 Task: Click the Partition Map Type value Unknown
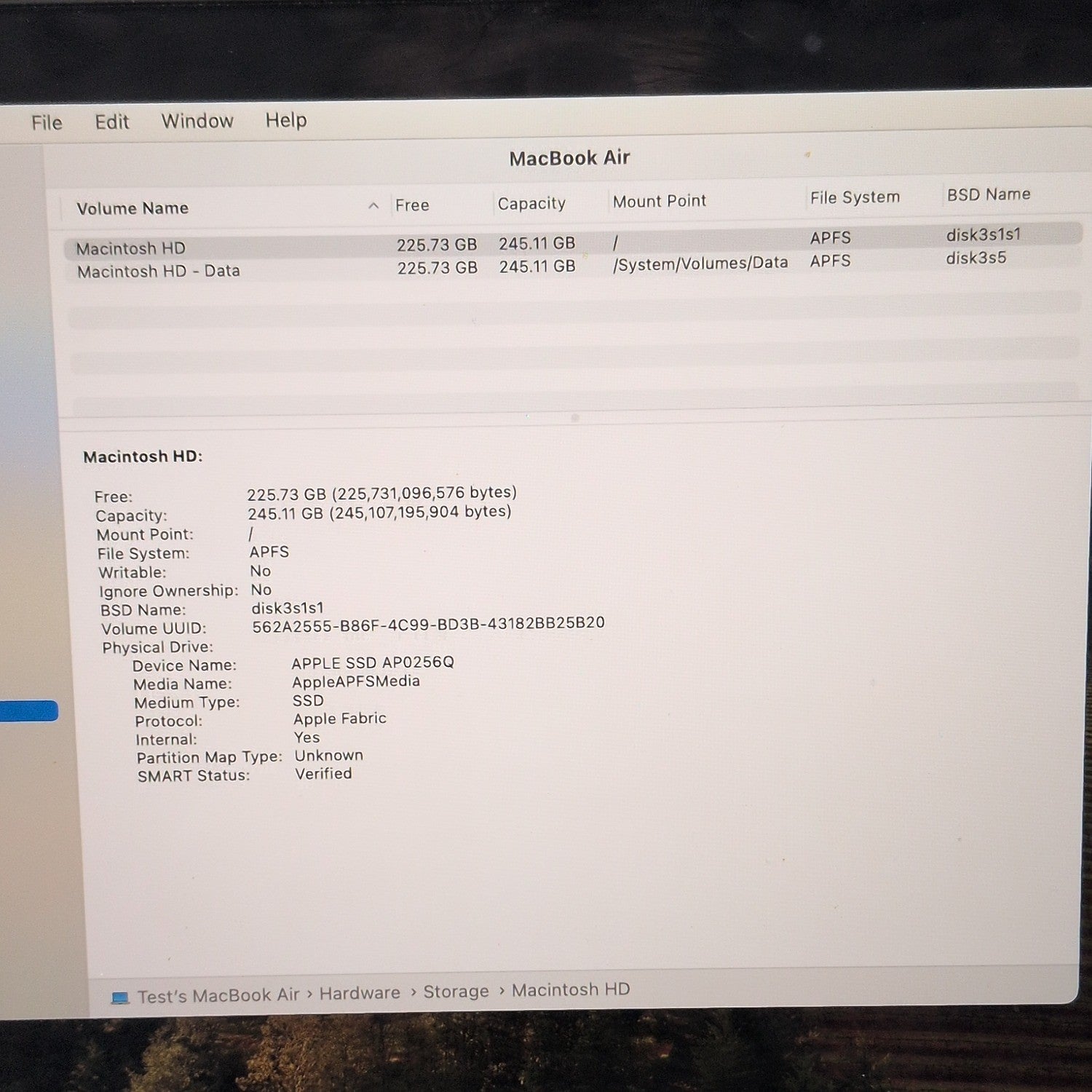[x=328, y=756]
